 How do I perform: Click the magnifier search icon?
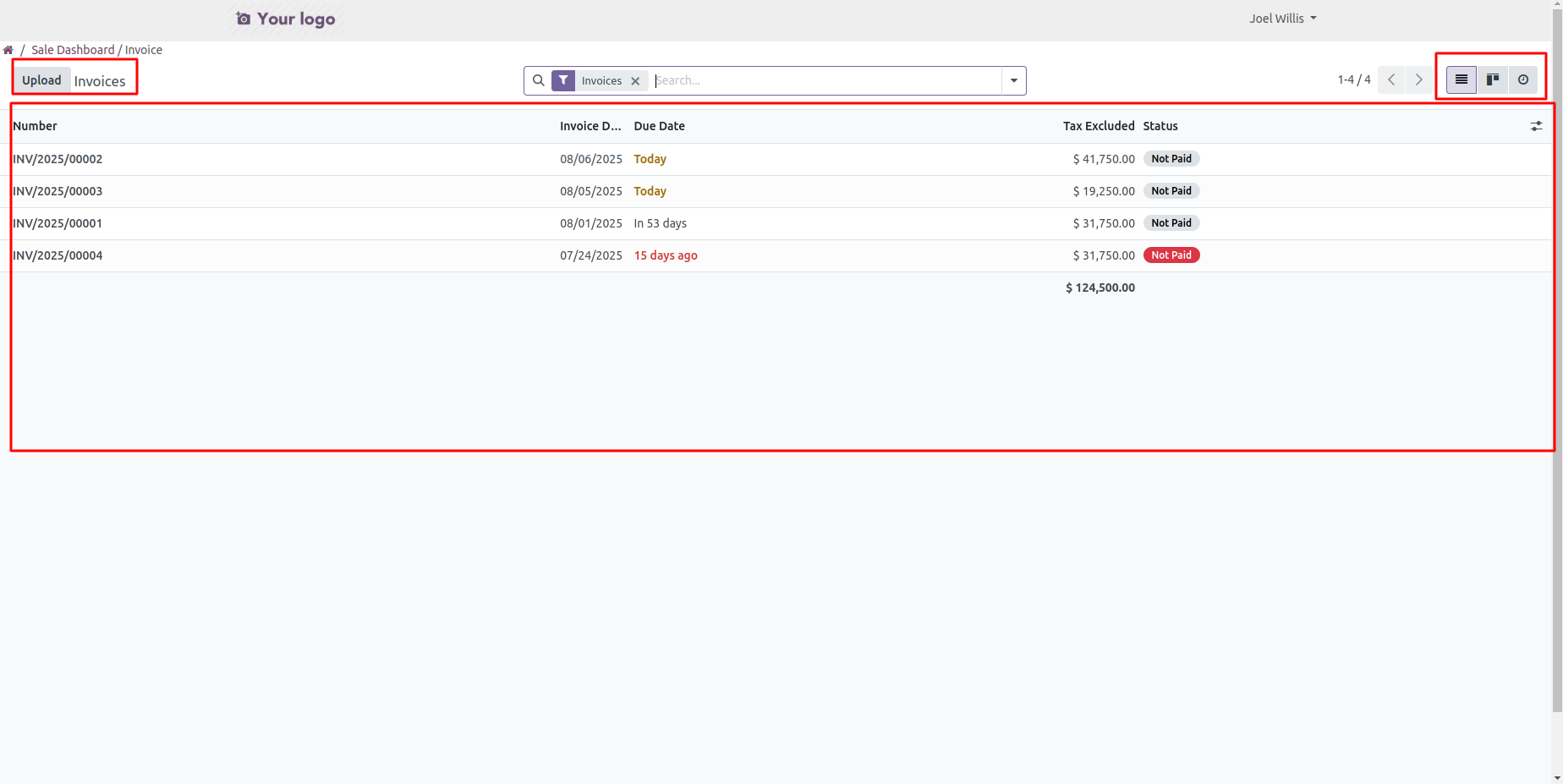pos(538,80)
